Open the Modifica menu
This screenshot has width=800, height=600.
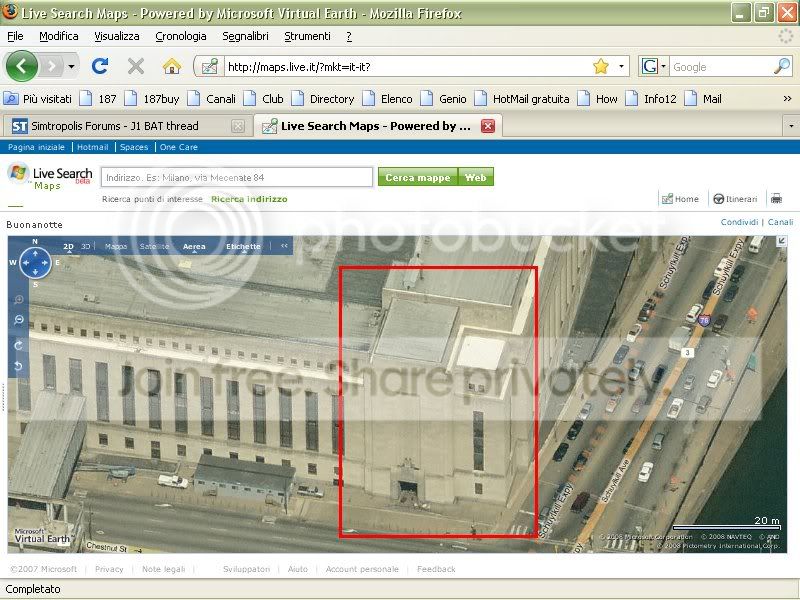pyautogui.click(x=59, y=36)
